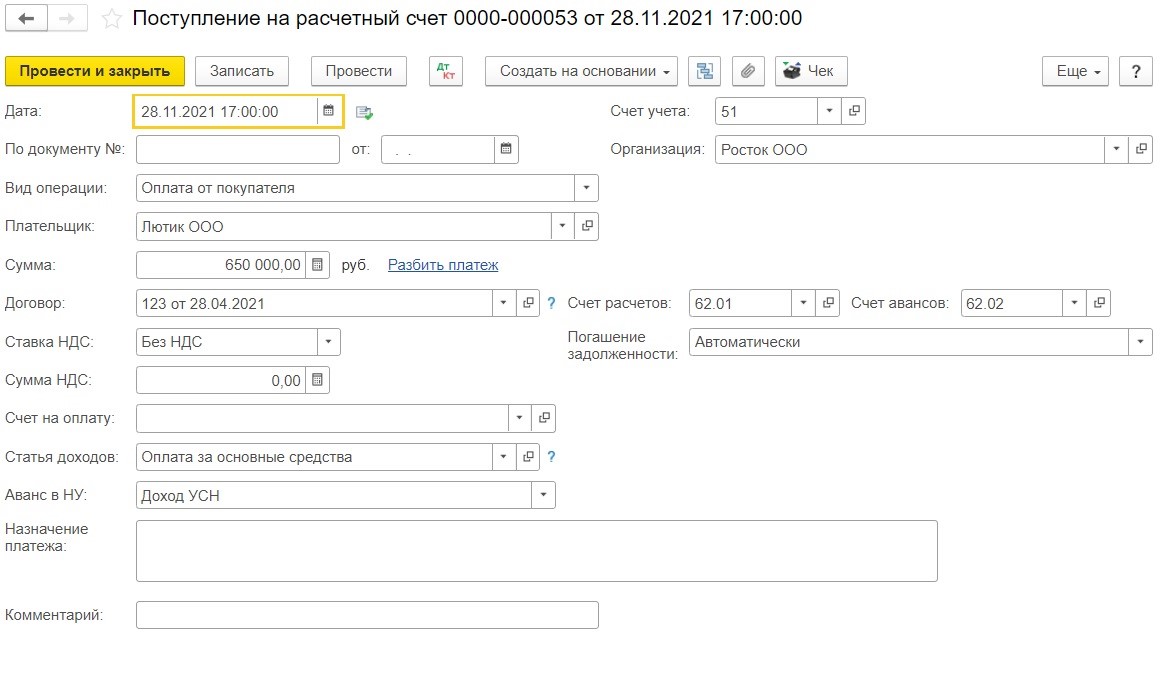Image resolution: width=1172 pixels, height=685 pixels.
Task: Expand Вид операции dropdown list
Action: click(586, 188)
